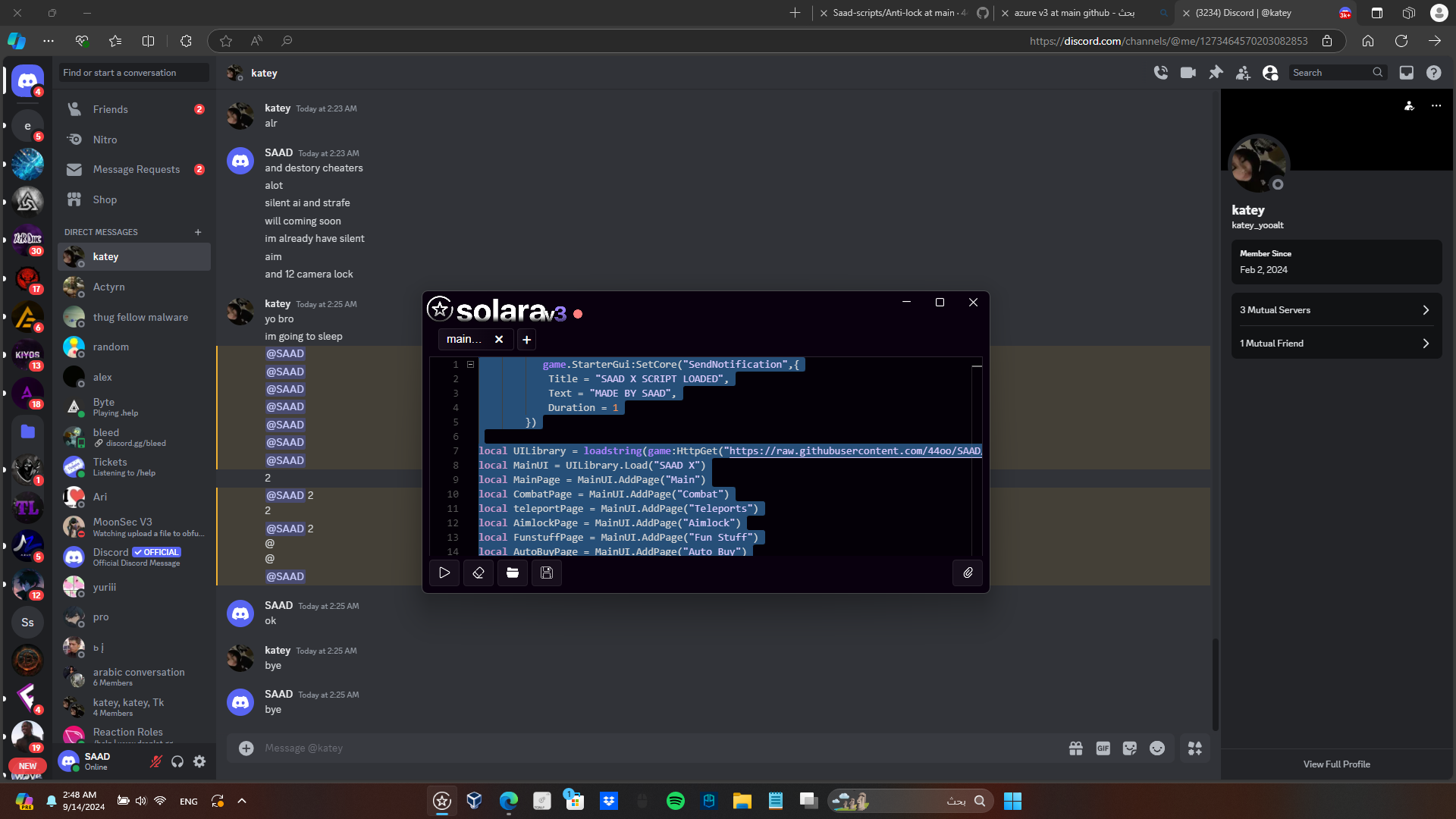Create a new direct message
Viewport: 1456px width, 819px height.
tap(198, 232)
